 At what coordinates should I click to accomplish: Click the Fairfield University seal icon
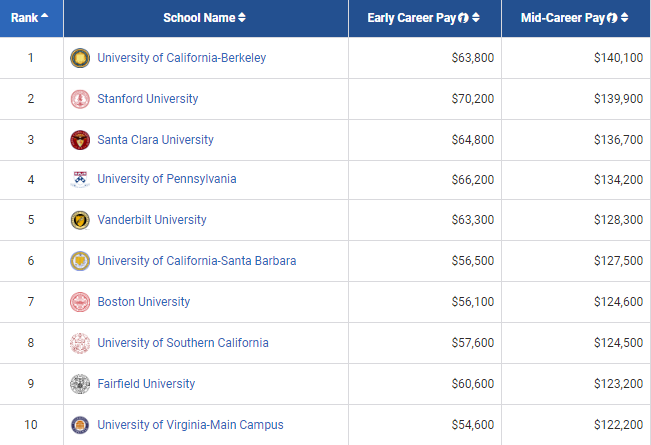click(80, 384)
